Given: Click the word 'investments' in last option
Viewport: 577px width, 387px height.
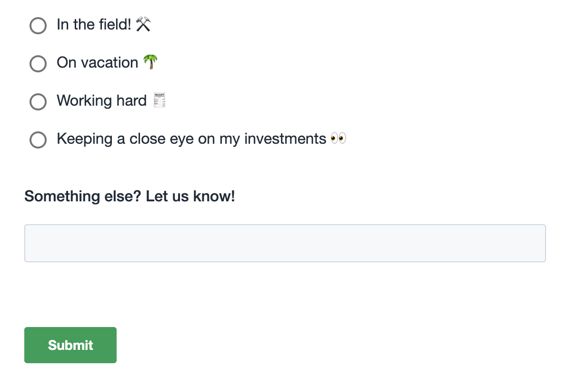Looking at the screenshot, I should (x=285, y=139).
